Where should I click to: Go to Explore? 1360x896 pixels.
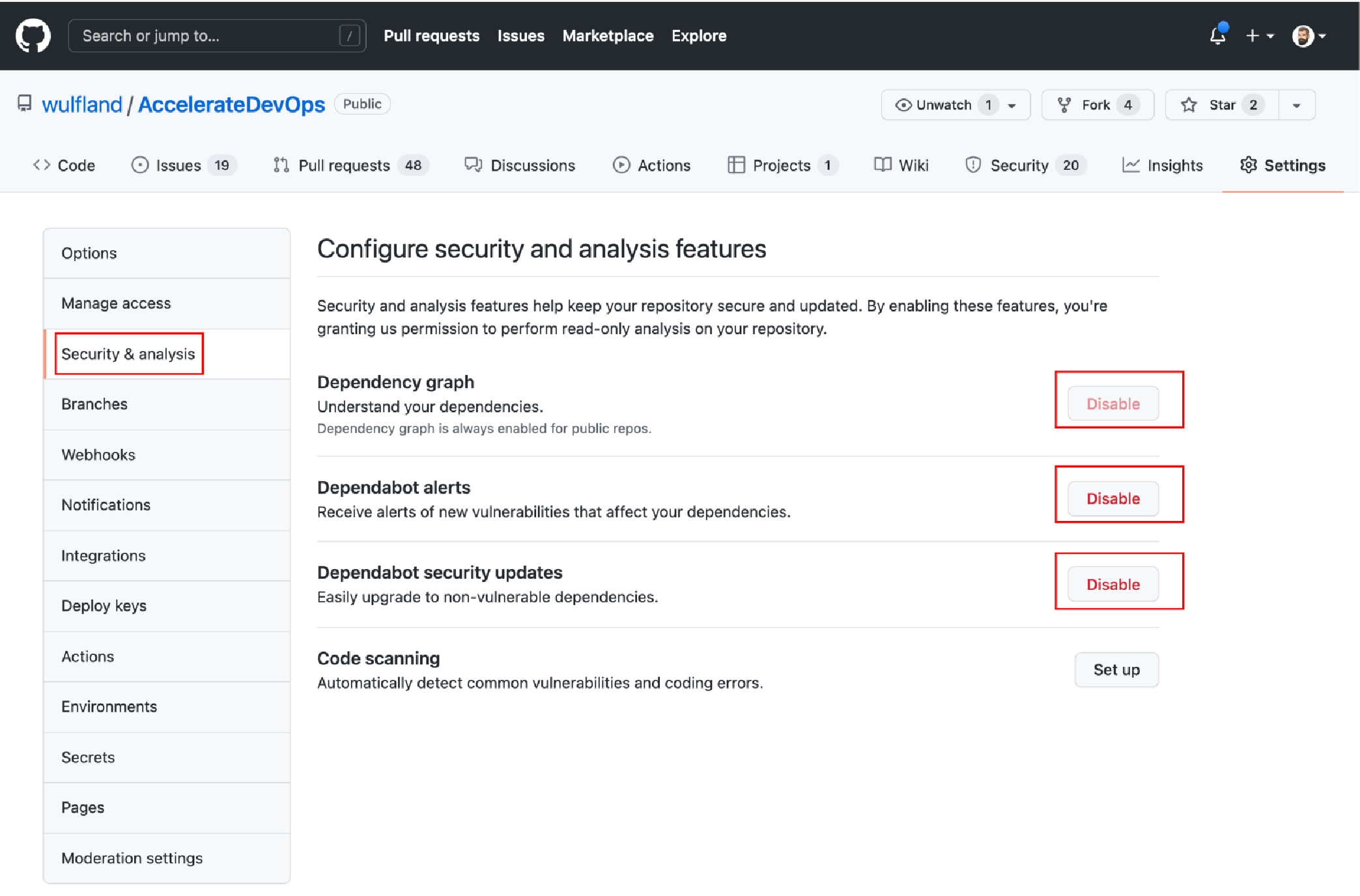click(x=699, y=36)
